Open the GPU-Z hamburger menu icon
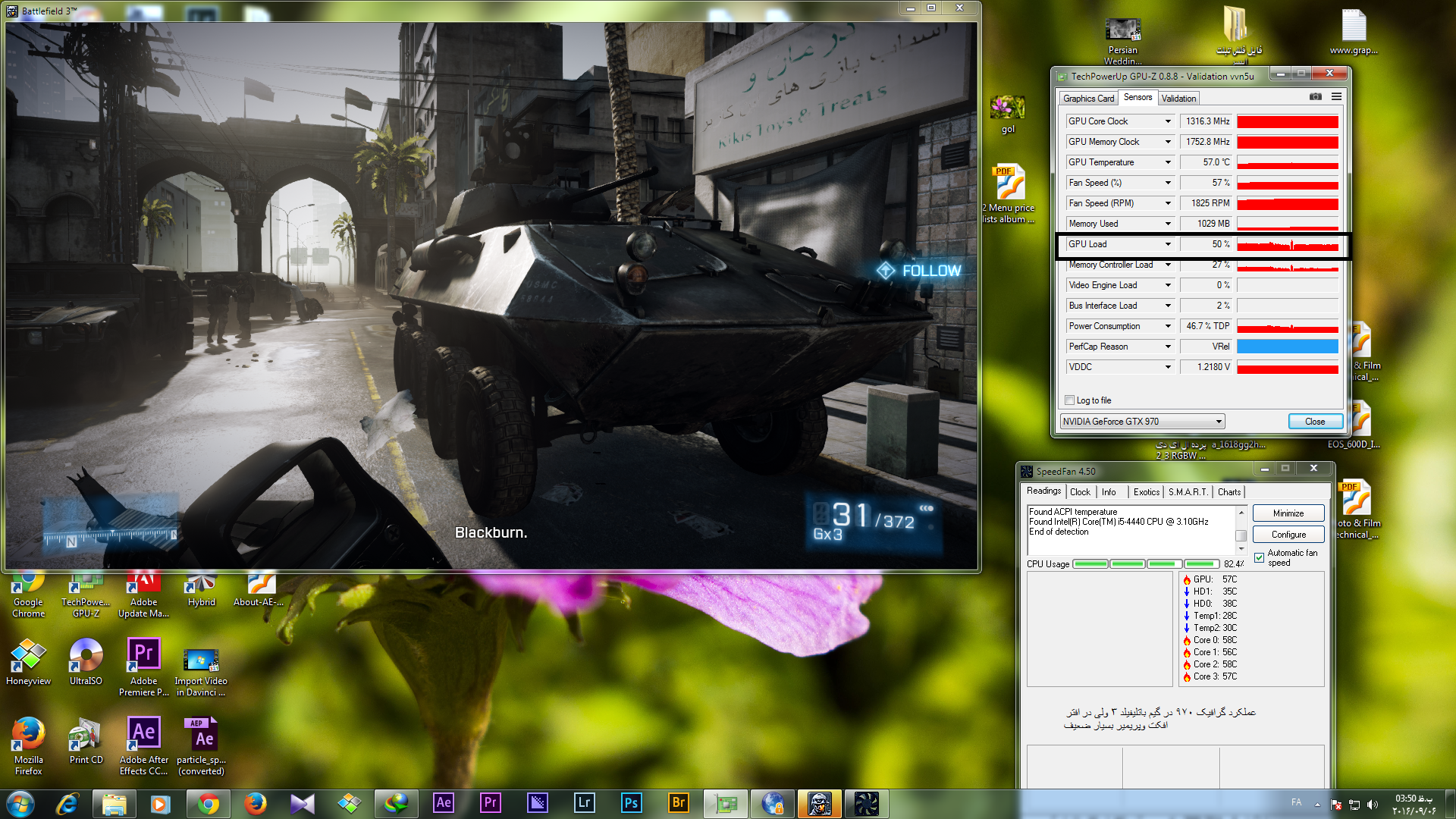The height and width of the screenshot is (819, 1456). tap(1336, 97)
